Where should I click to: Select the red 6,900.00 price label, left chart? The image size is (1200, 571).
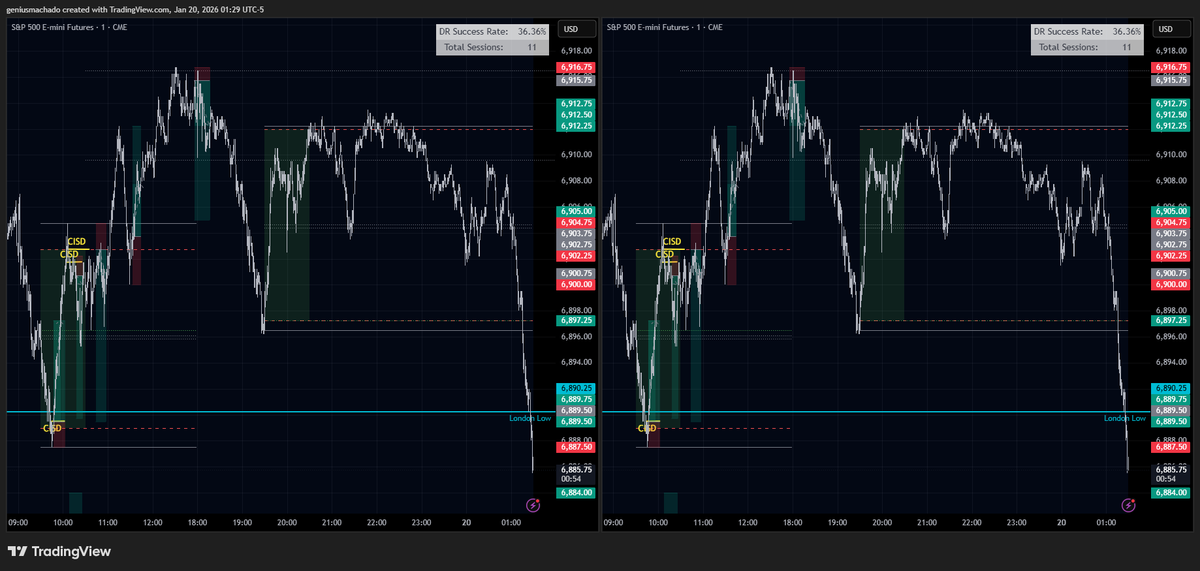[576, 285]
